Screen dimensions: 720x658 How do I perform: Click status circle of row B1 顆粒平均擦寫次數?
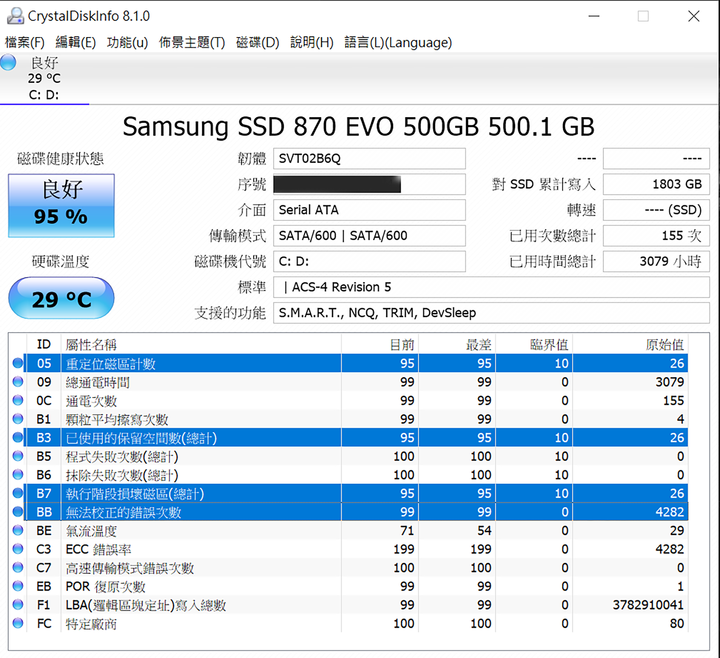pos(18,419)
